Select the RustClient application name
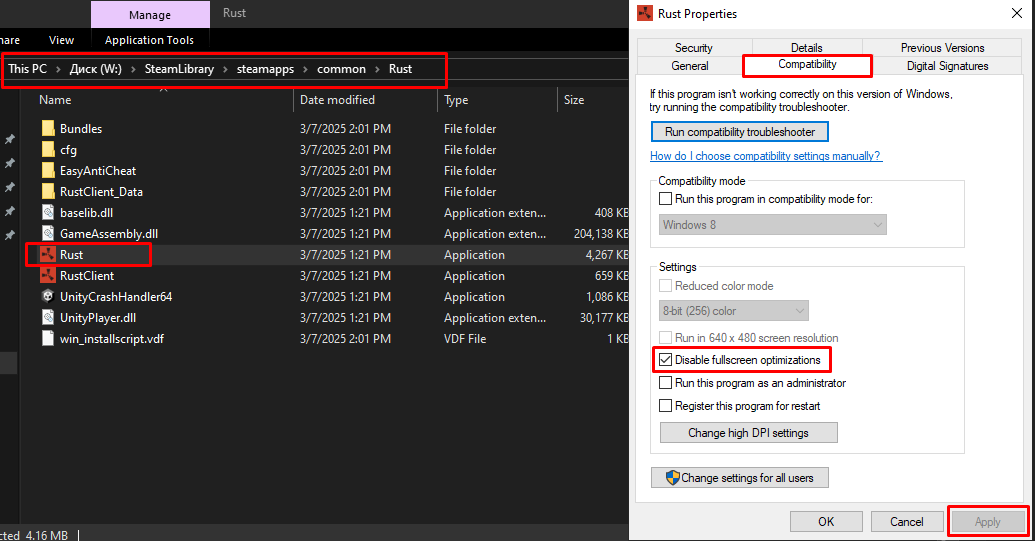 (87, 276)
